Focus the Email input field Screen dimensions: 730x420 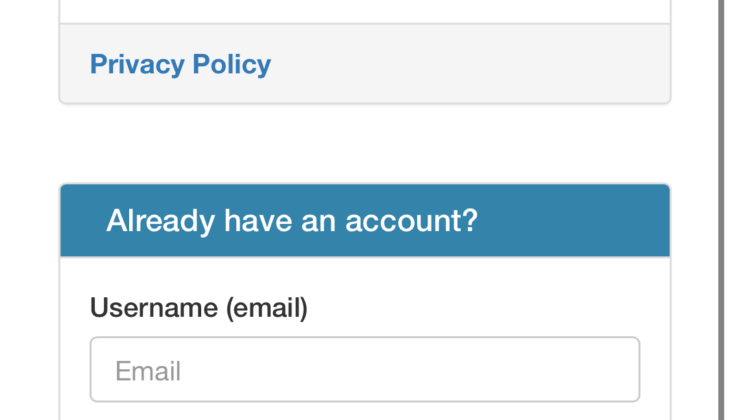coord(365,370)
